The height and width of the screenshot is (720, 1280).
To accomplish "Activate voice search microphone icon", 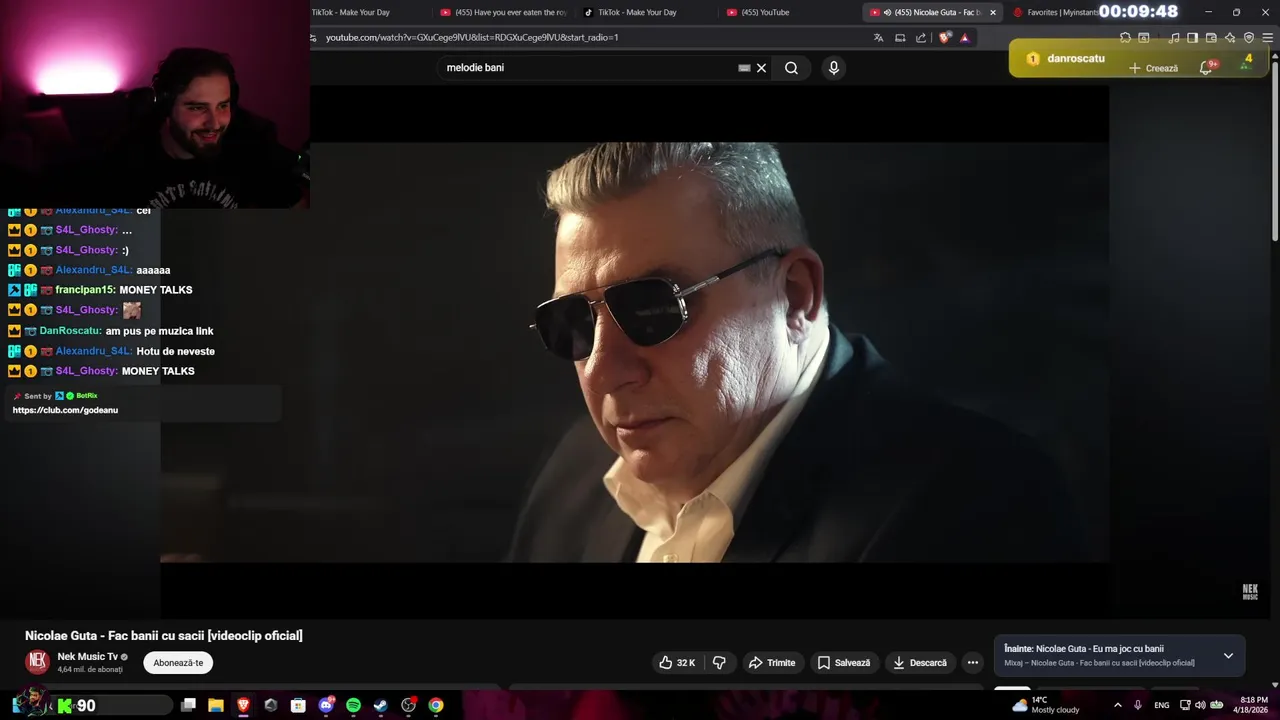I will (x=833, y=68).
